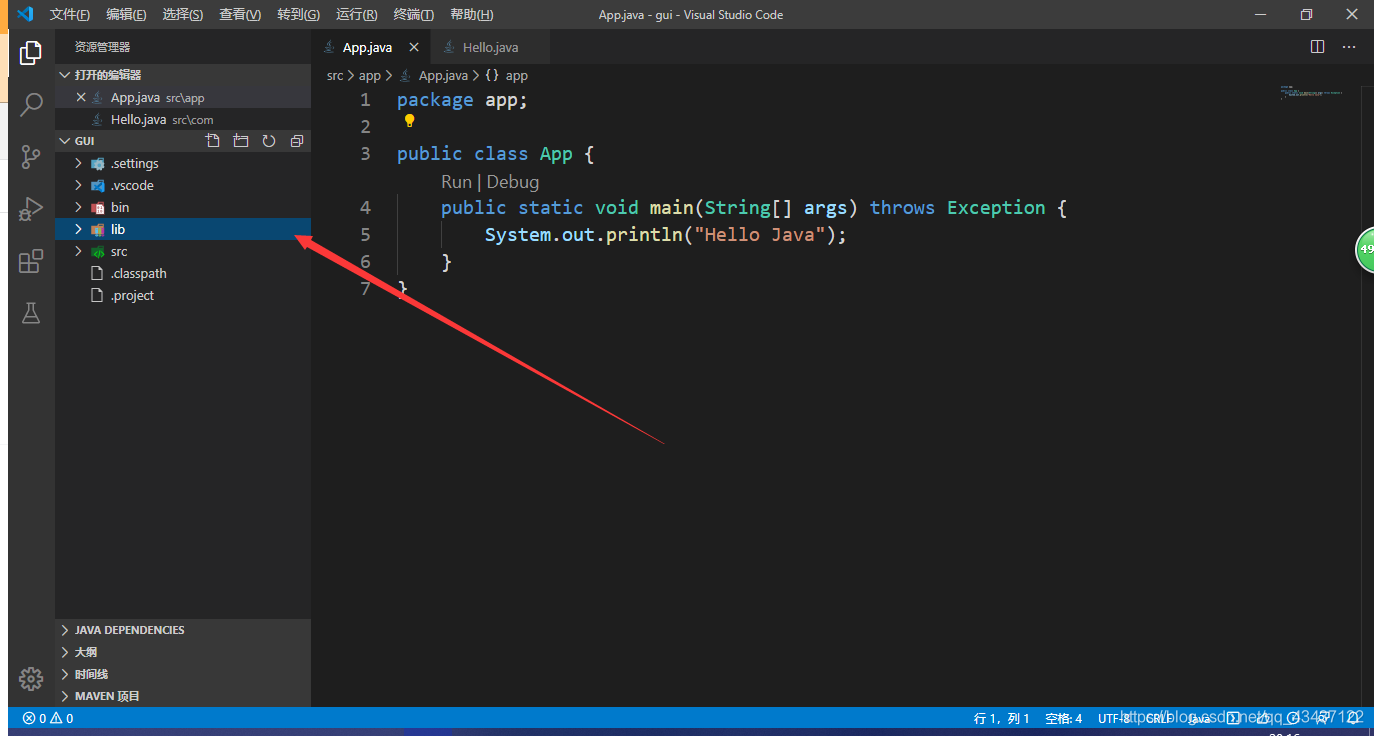1374x736 pixels.
Task: Close App.java in open editors list
Action: pos(81,97)
